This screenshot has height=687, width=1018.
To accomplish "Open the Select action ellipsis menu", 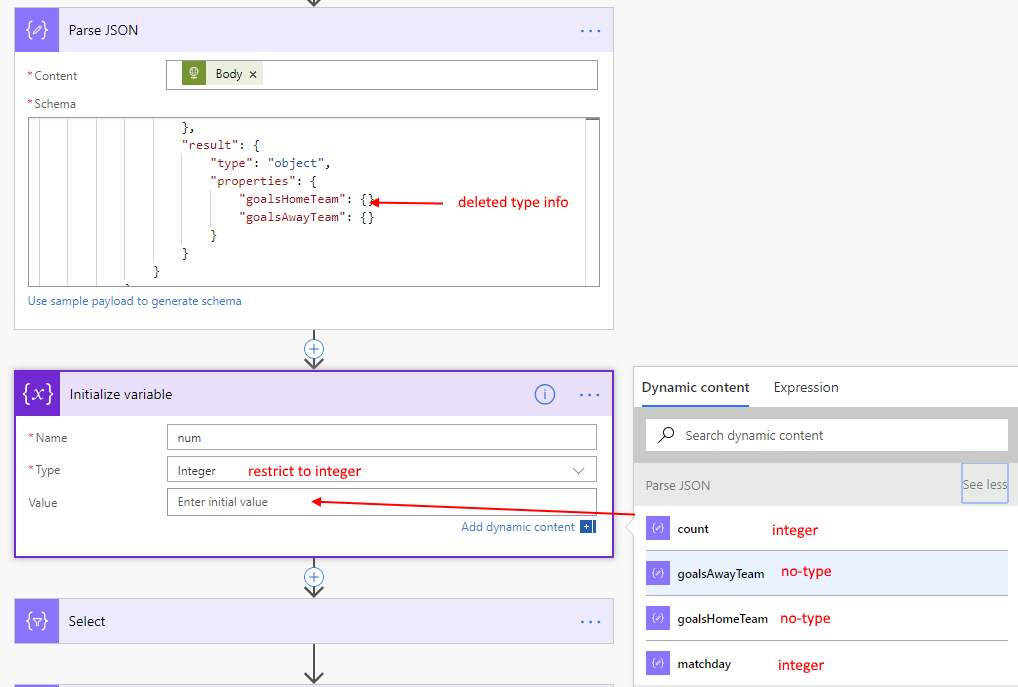I will (590, 622).
